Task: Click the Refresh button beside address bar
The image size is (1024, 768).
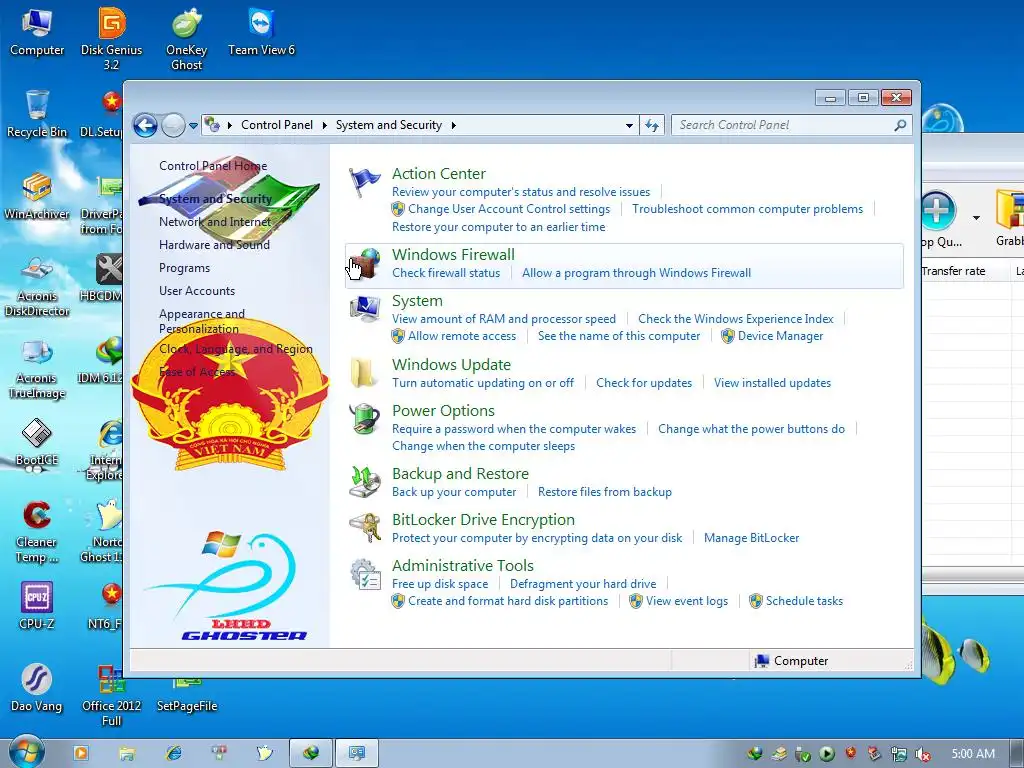Action: pyautogui.click(x=652, y=125)
